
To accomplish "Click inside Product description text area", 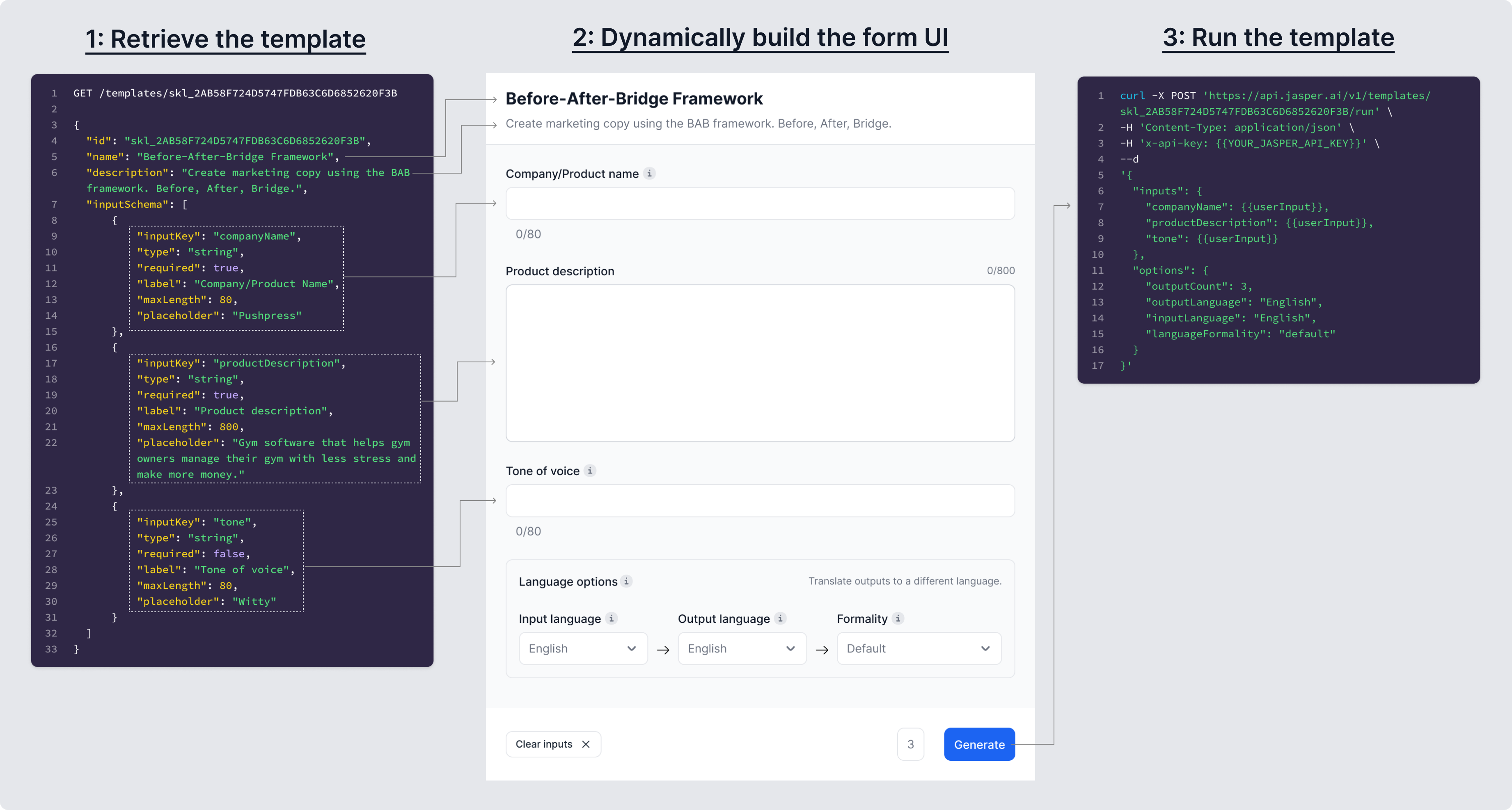I will point(760,363).
